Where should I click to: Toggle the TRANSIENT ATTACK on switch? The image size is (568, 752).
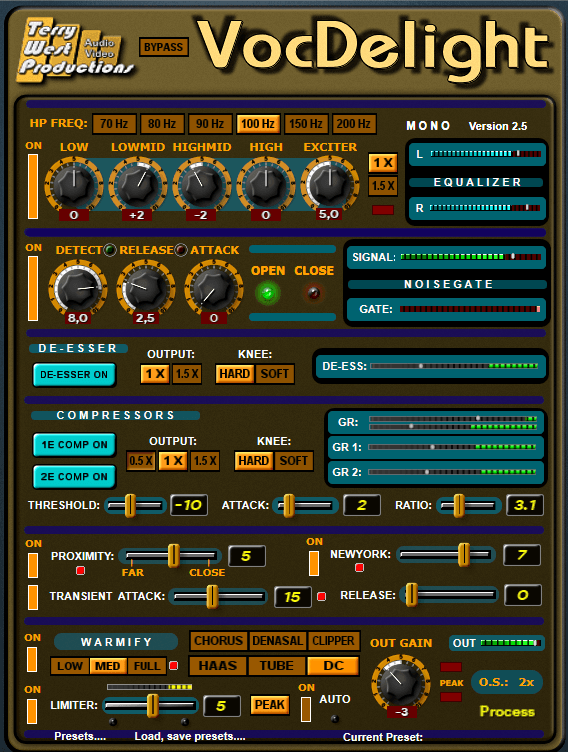click(33, 598)
